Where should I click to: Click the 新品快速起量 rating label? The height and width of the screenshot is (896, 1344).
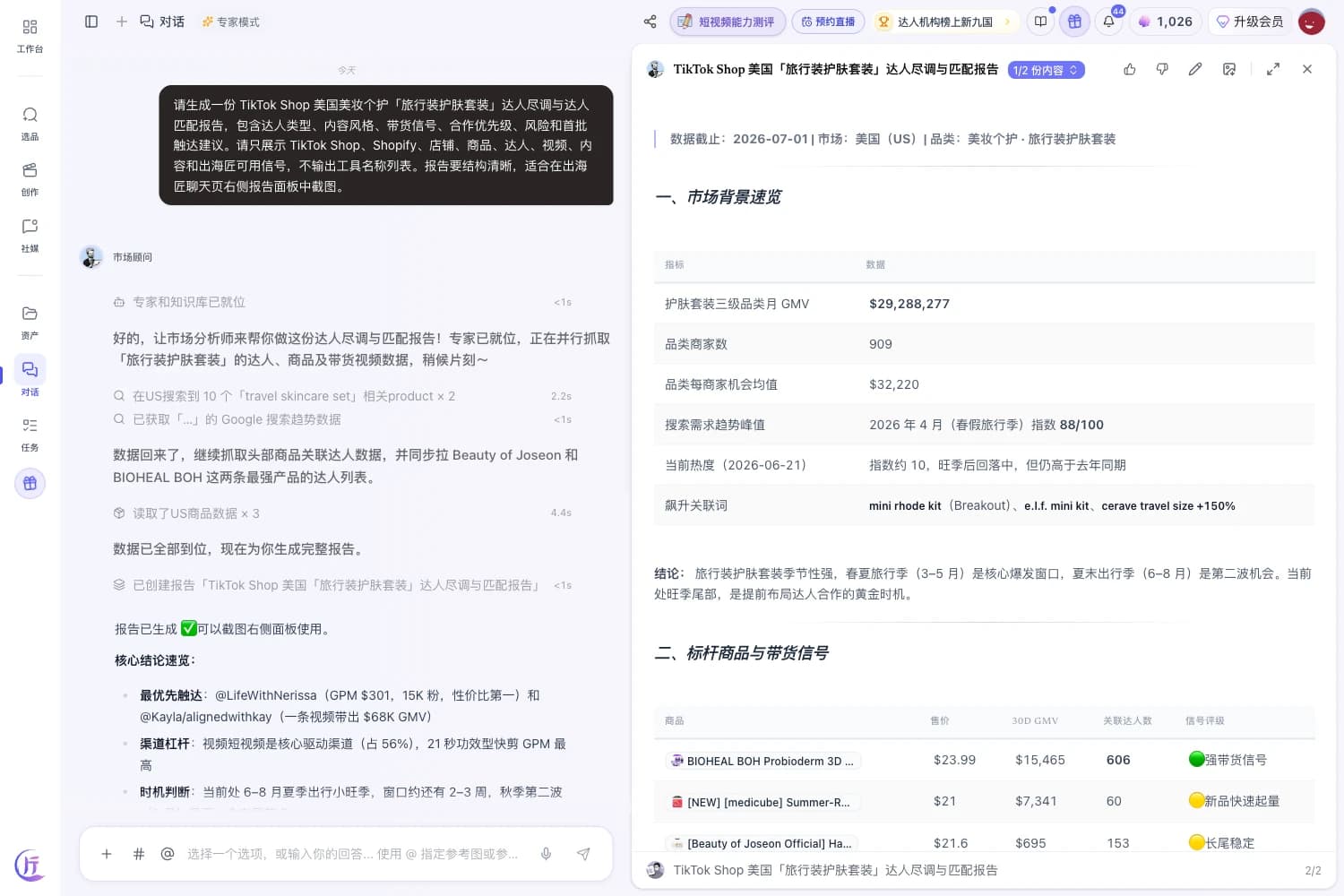coord(1234,801)
